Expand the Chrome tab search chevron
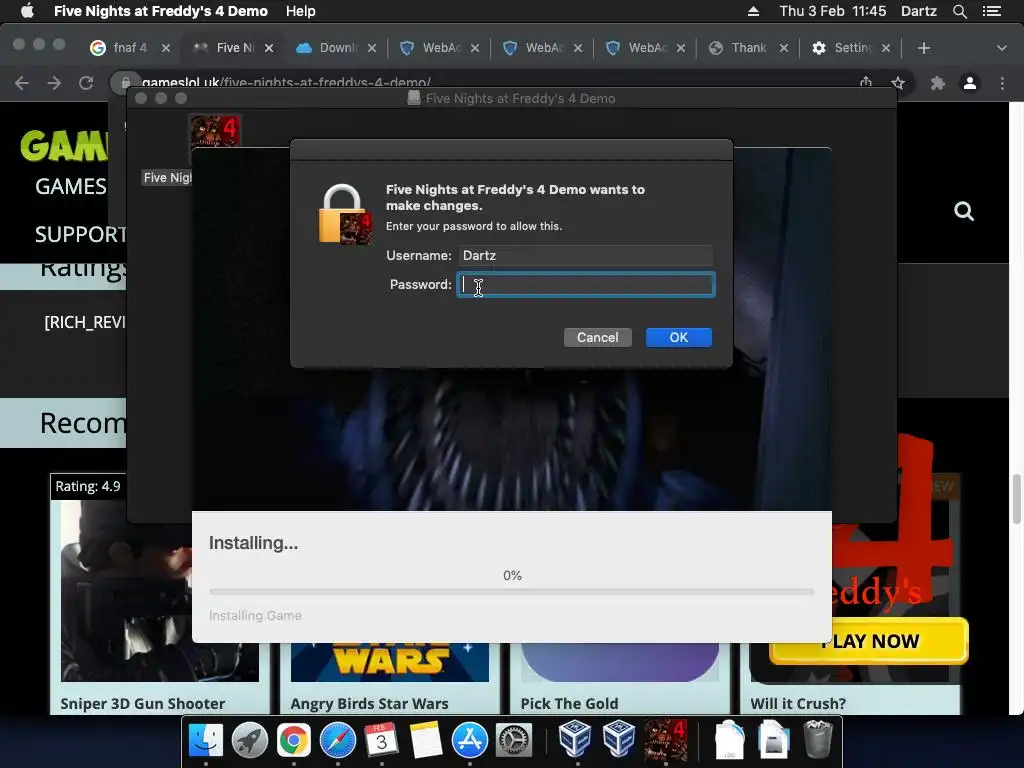The width and height of the screenshot is (1024, 768). (x=1002, y=48)
